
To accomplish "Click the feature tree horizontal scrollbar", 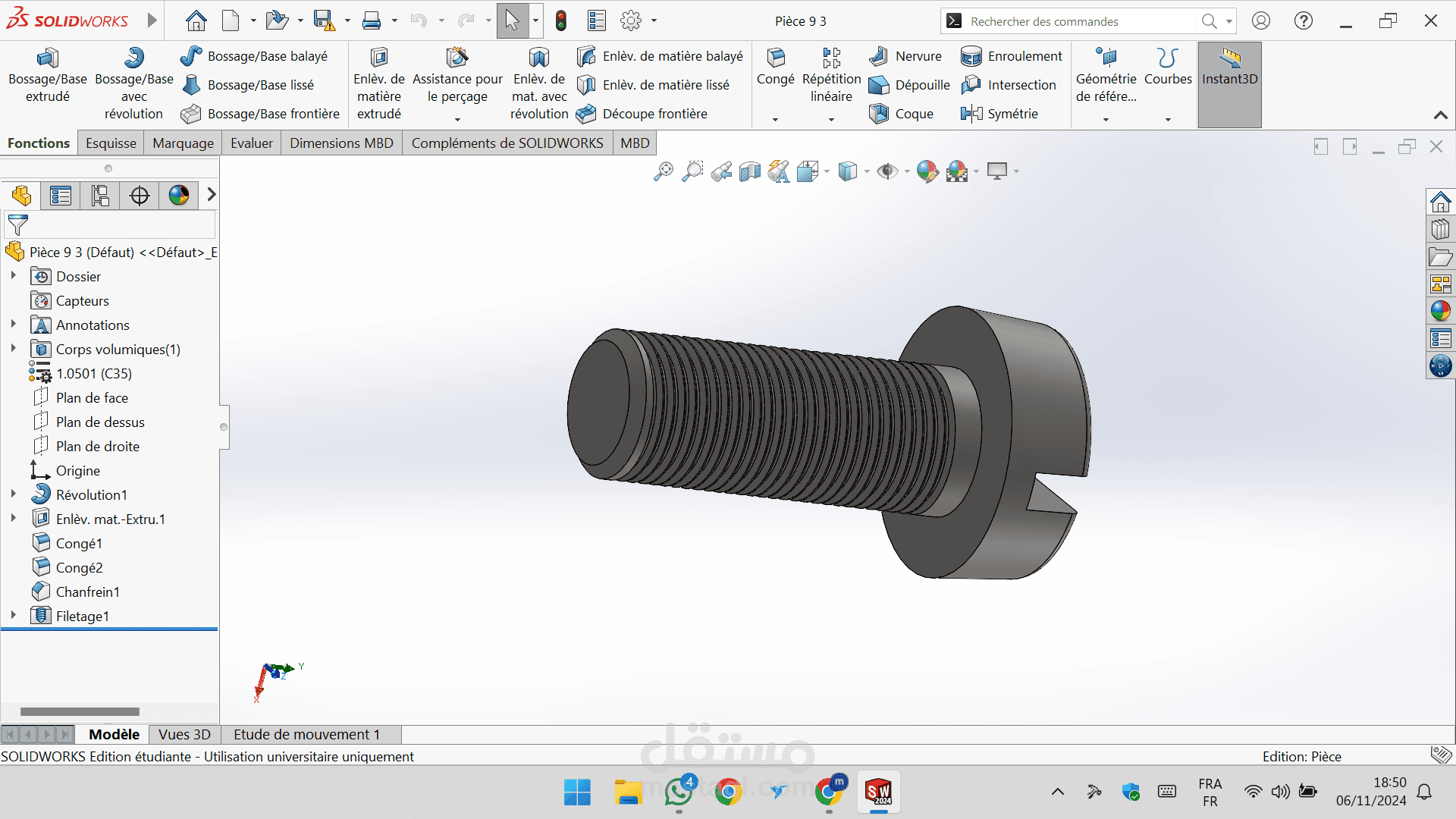I will coord(80,711).
